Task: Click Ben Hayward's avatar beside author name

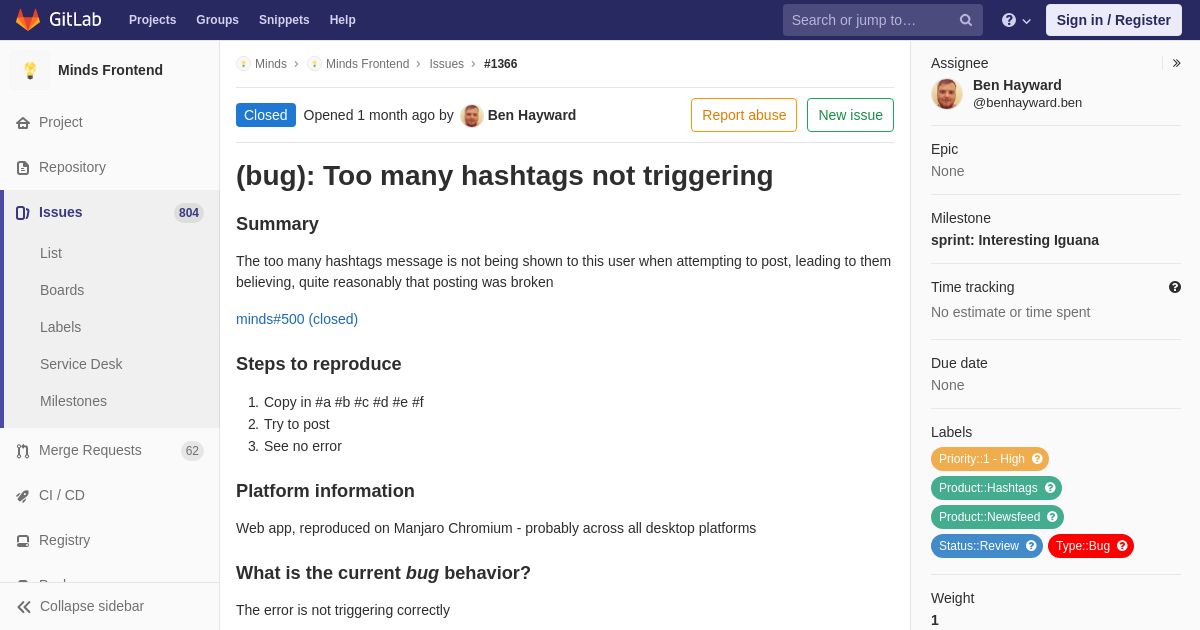Action: [472, 115]
